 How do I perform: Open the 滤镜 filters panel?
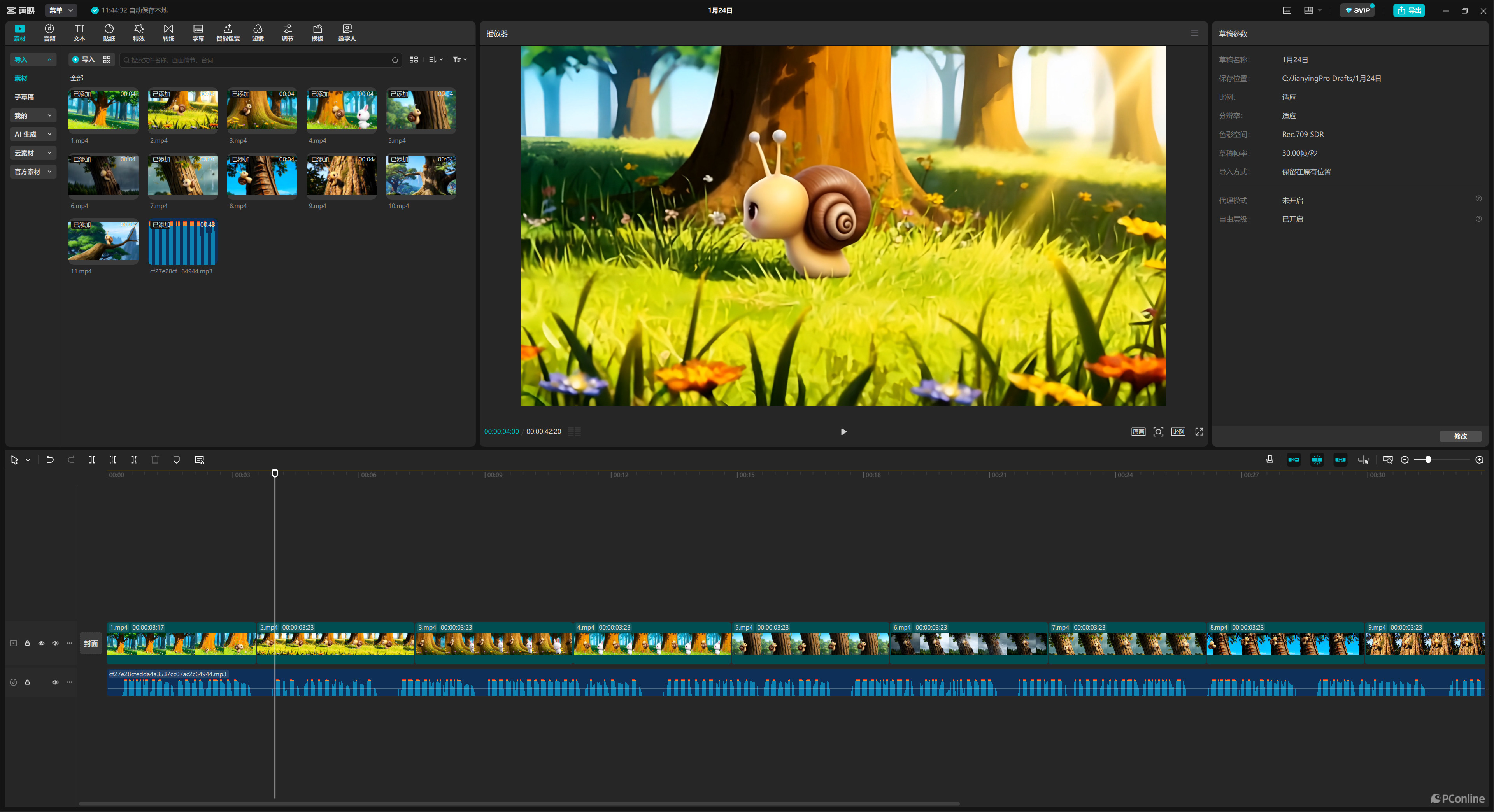point(258,32)
